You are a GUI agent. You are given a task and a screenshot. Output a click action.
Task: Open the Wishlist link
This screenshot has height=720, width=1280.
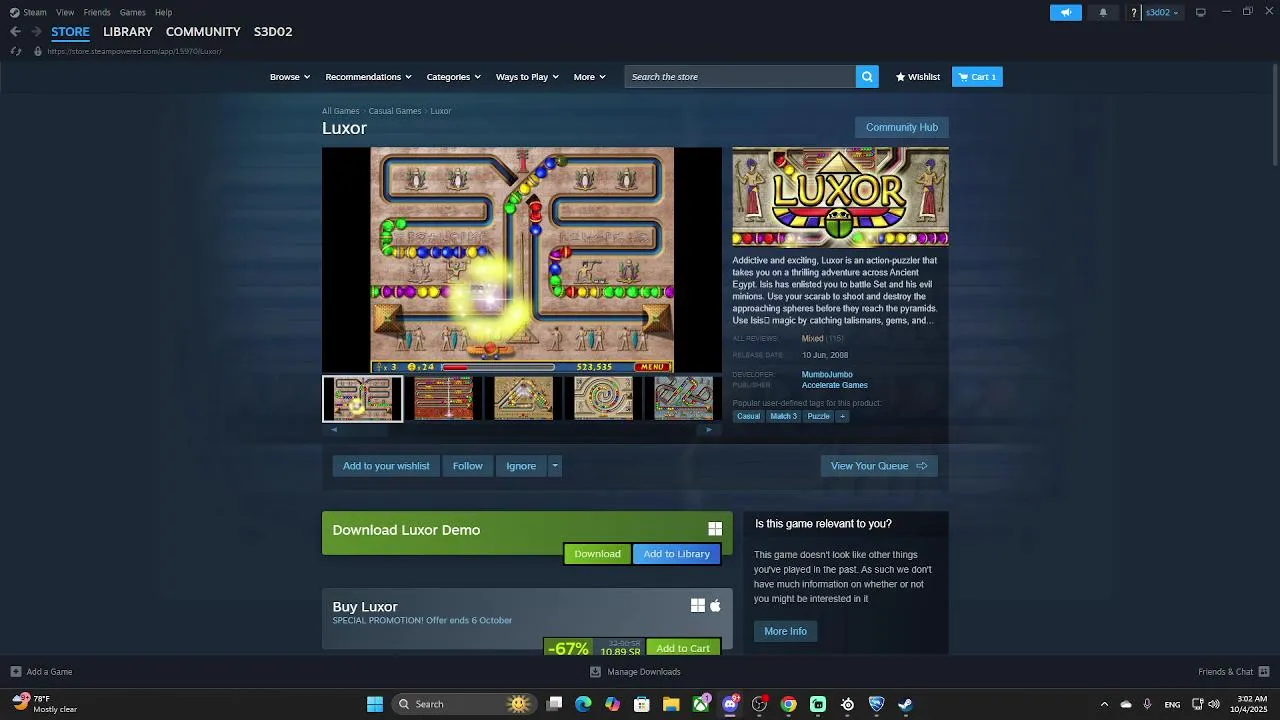point(918,77)
